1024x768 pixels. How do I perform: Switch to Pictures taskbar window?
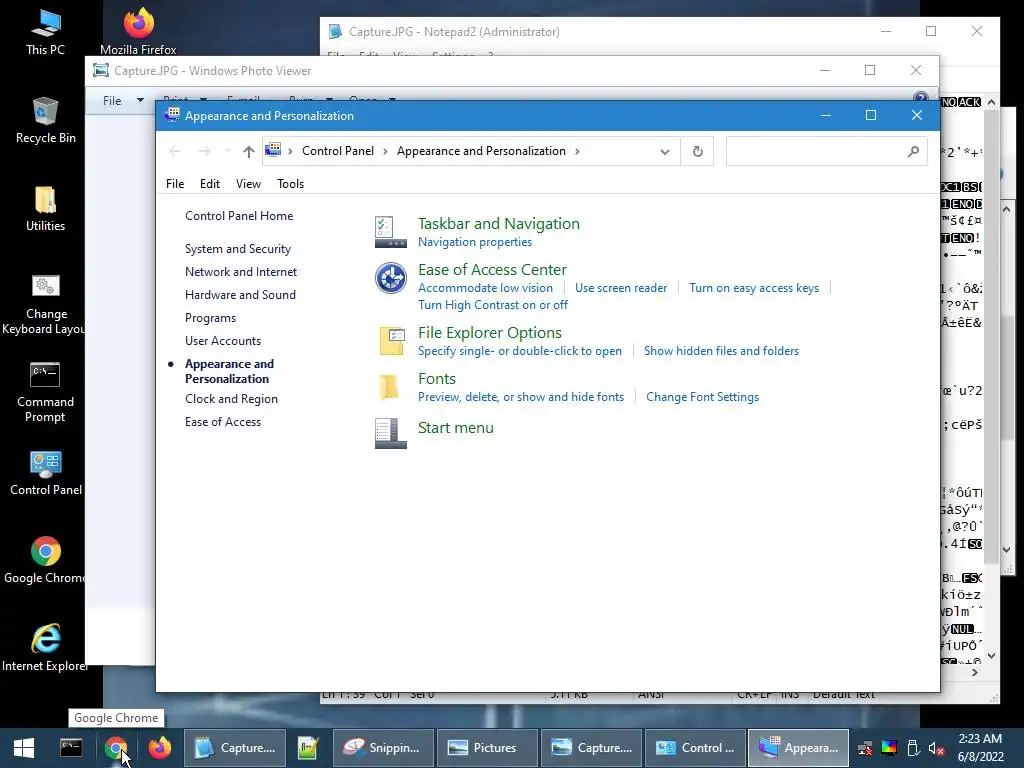pyautogui.click(x=486, y=748)
